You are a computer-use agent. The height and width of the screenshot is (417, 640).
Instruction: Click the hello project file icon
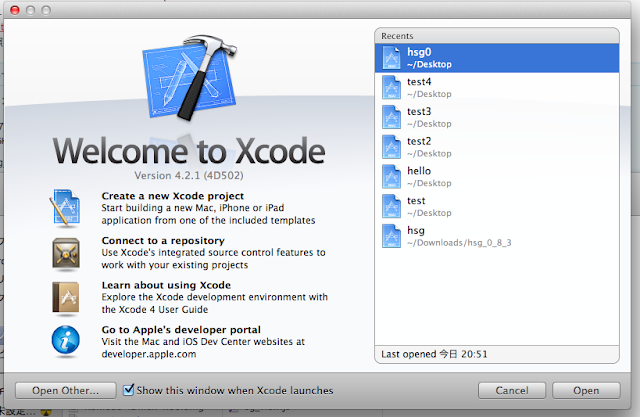pos(391,177)
